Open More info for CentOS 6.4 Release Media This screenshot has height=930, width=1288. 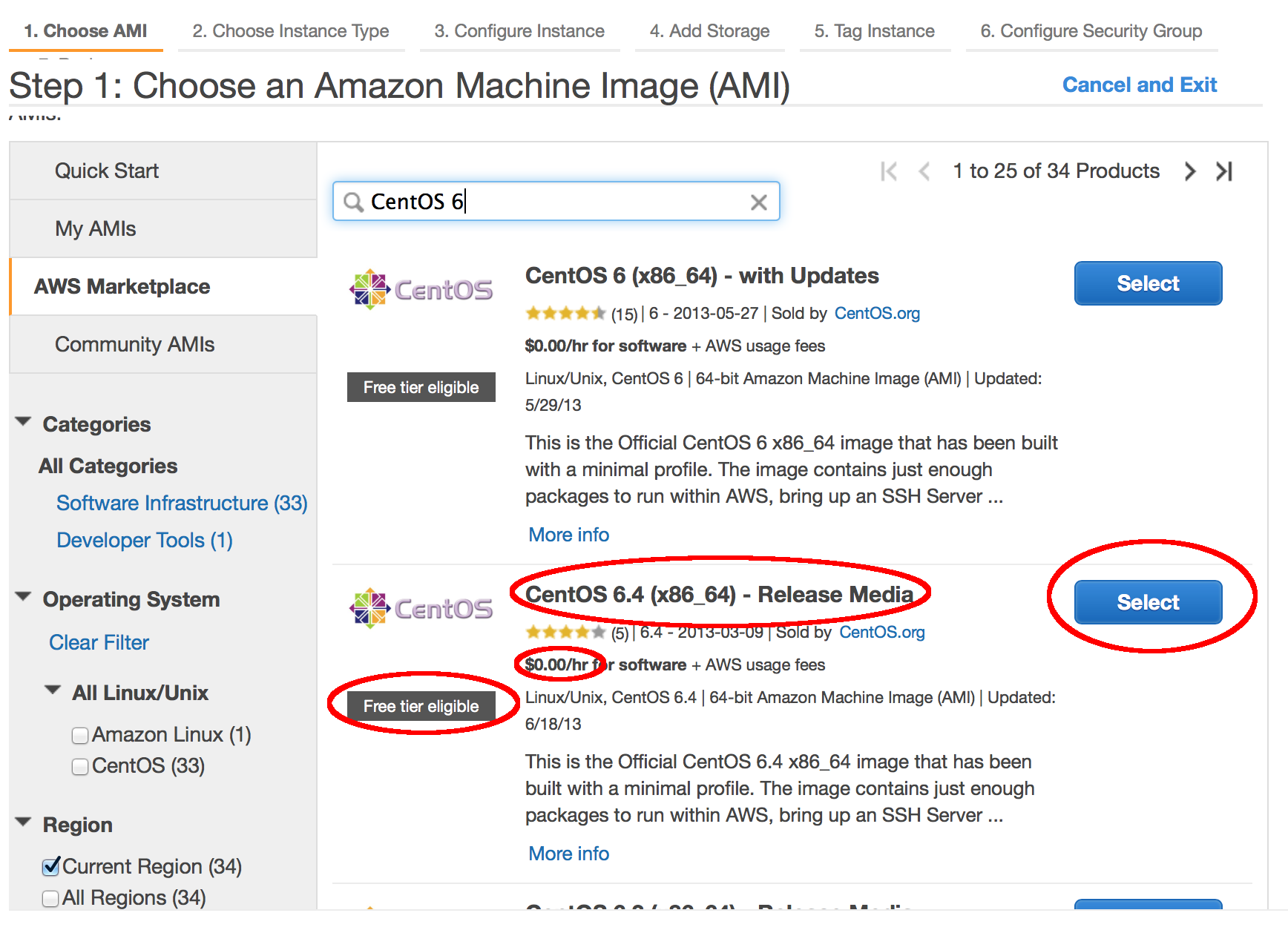(568, 854)
